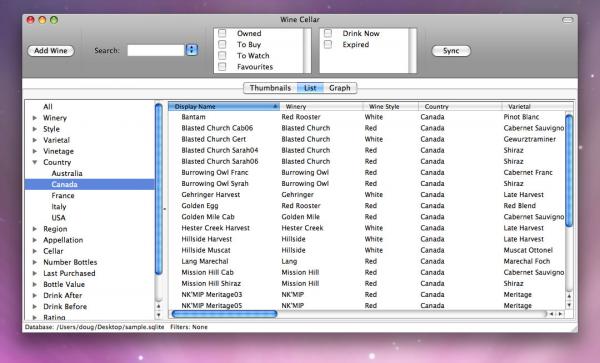Select the Burrowing Owl Syrah row
The width and height of the screenshot is (600, 363).
(367, 183)
